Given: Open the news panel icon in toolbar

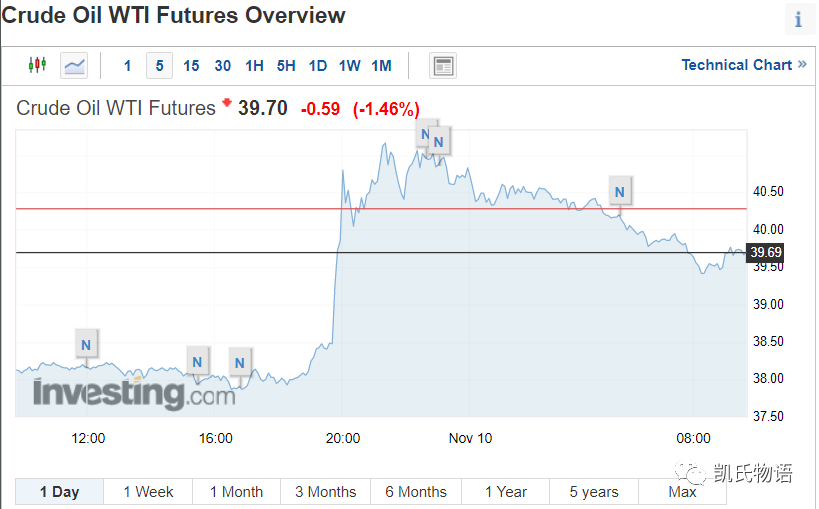Looking at the screenshot, I should [442, 66].
